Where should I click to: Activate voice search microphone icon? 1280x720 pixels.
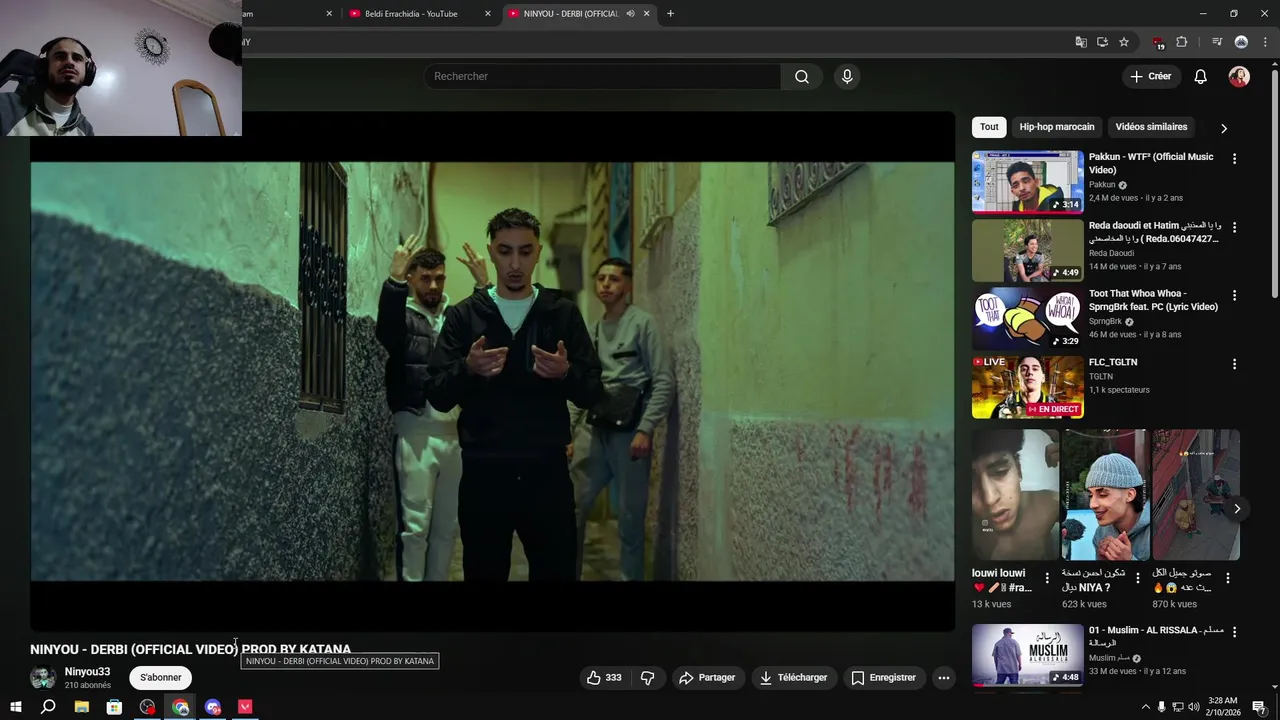click(847, 77)
